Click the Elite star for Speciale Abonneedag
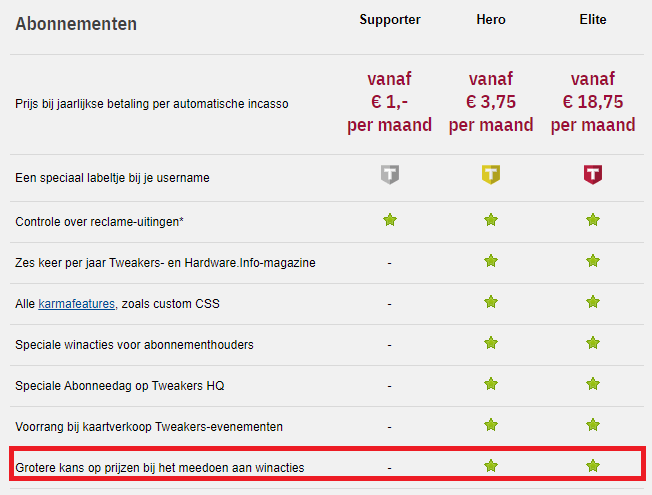 [593, 384]
